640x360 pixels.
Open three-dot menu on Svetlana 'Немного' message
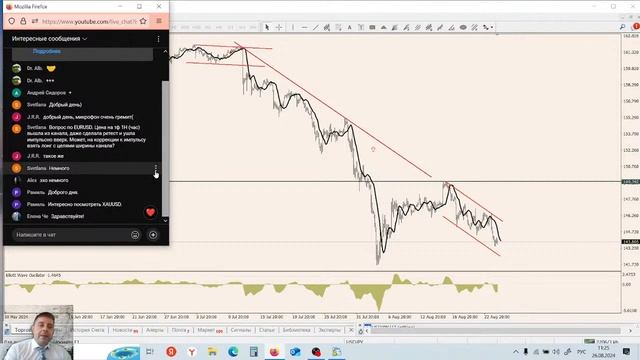[x=156, y=168]
